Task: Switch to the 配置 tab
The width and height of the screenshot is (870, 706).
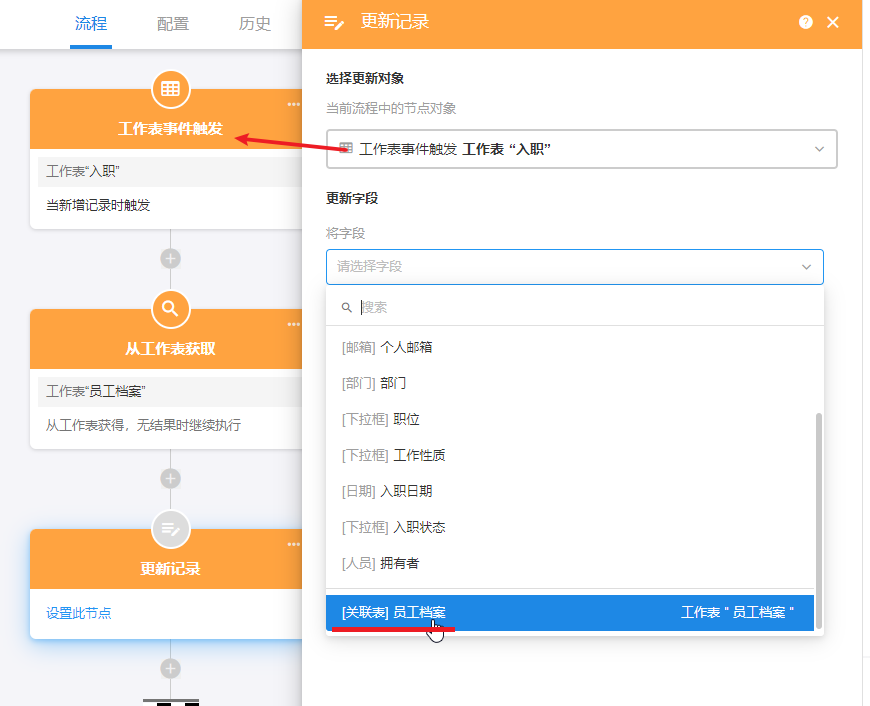Action: (173, 24)
